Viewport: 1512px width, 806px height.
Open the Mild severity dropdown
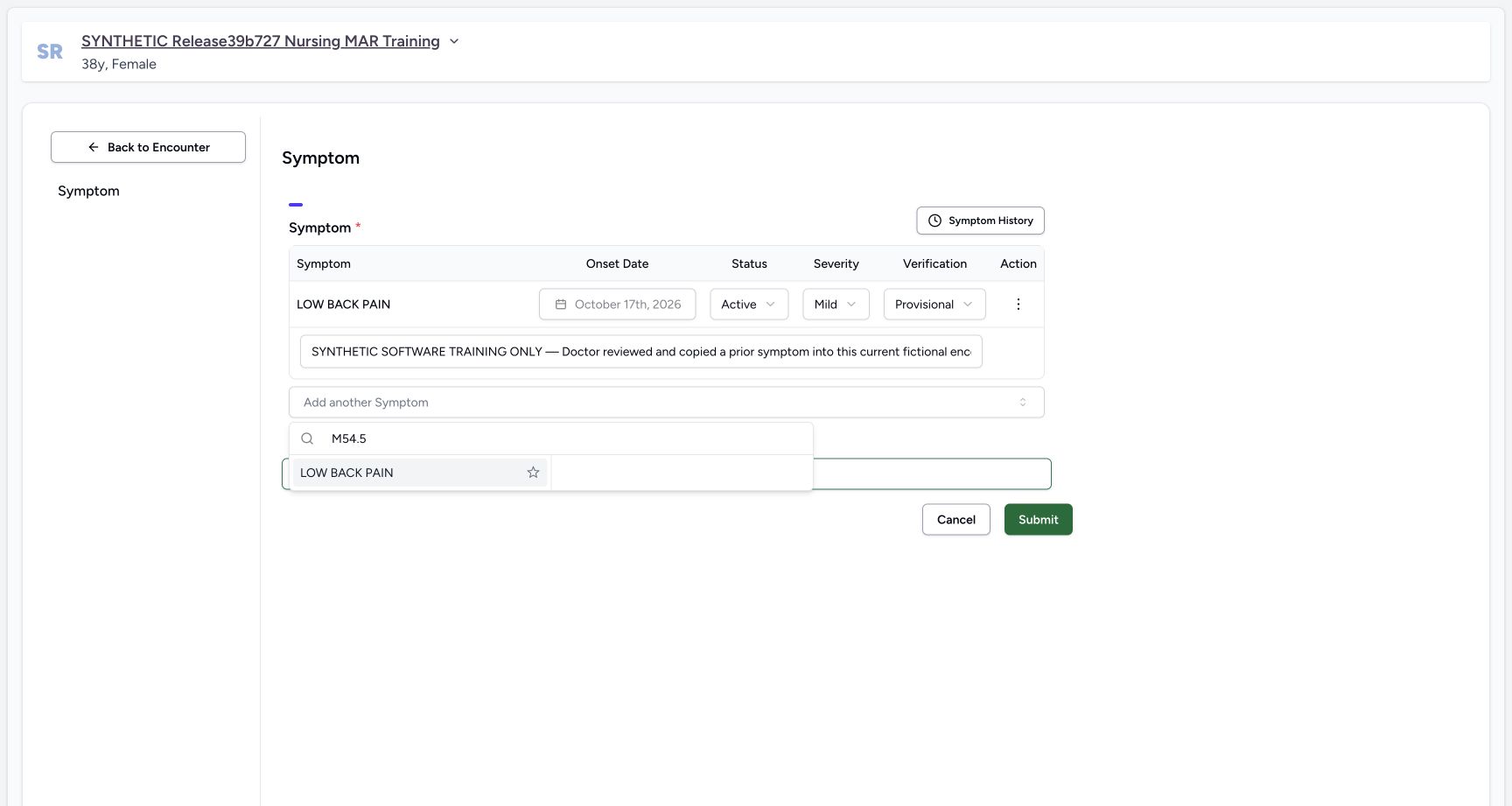click(836, 305)
